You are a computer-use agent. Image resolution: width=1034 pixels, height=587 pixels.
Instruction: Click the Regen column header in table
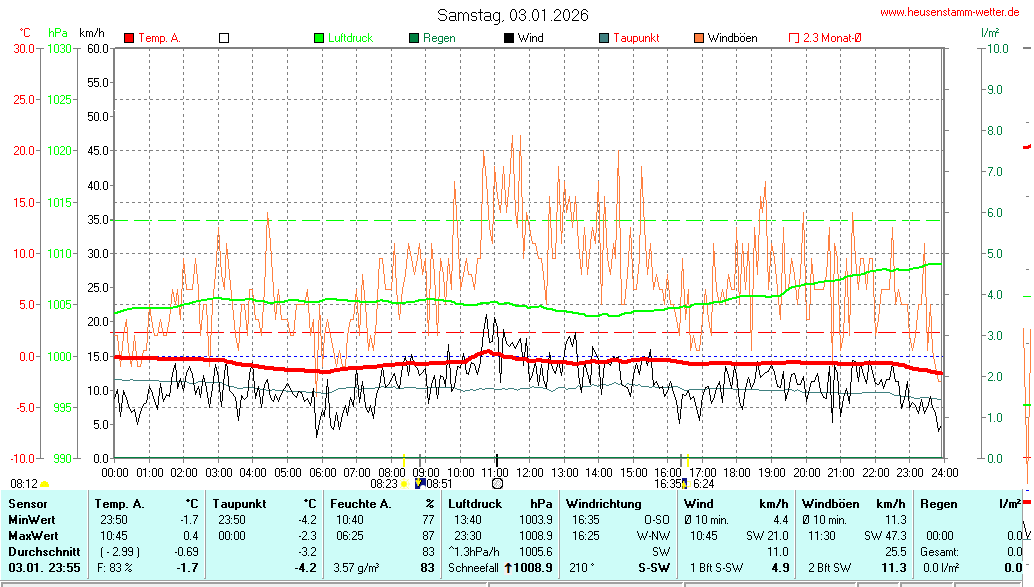(x=938, y=504)
